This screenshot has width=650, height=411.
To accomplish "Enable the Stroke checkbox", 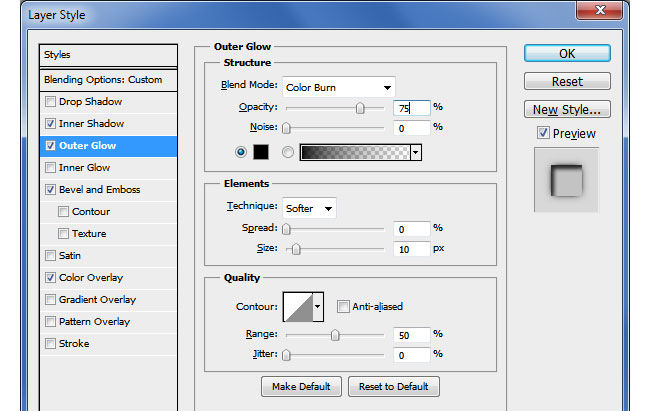I will coord(50,343).
